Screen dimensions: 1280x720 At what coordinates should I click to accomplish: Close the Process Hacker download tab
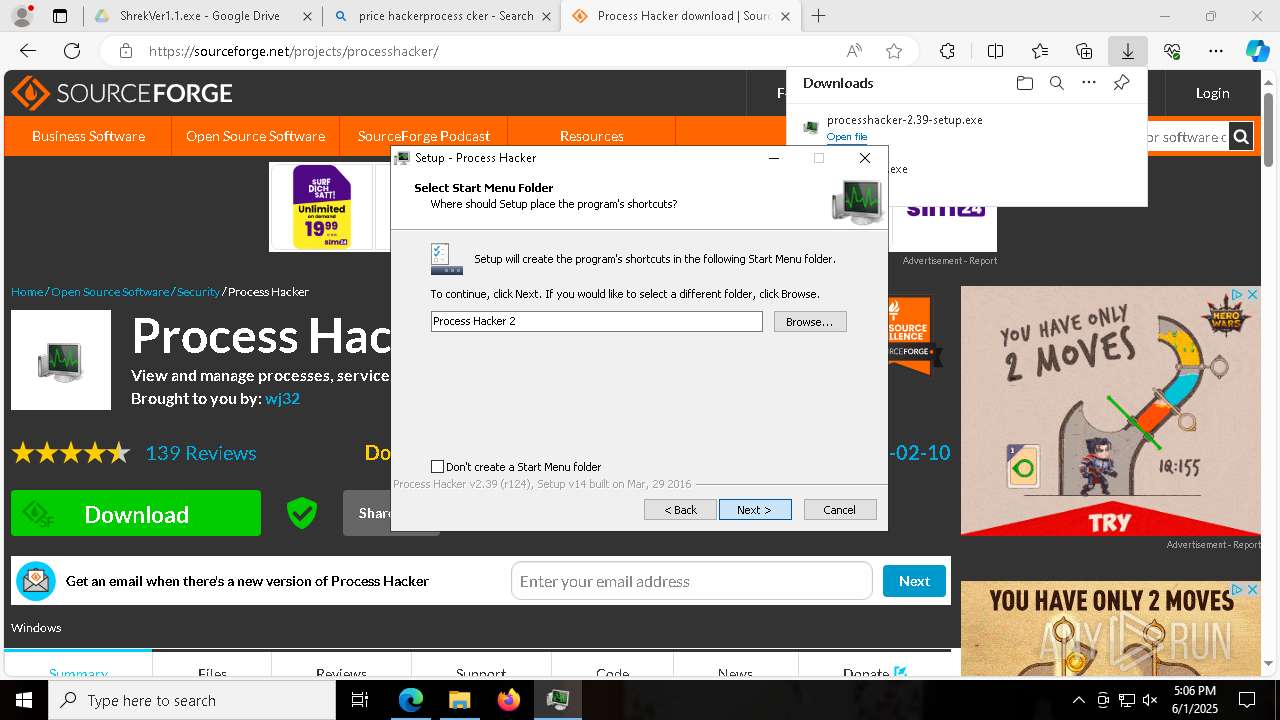786,16
